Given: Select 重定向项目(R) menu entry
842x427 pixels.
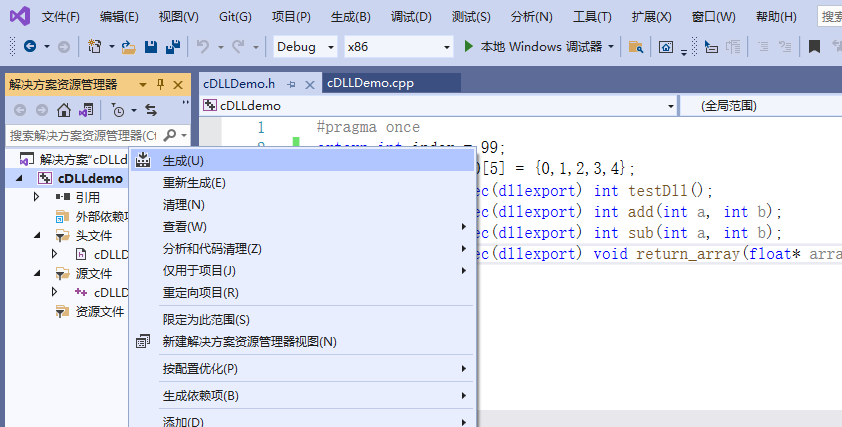Looking at the screenshot, I should pos(303,293).
